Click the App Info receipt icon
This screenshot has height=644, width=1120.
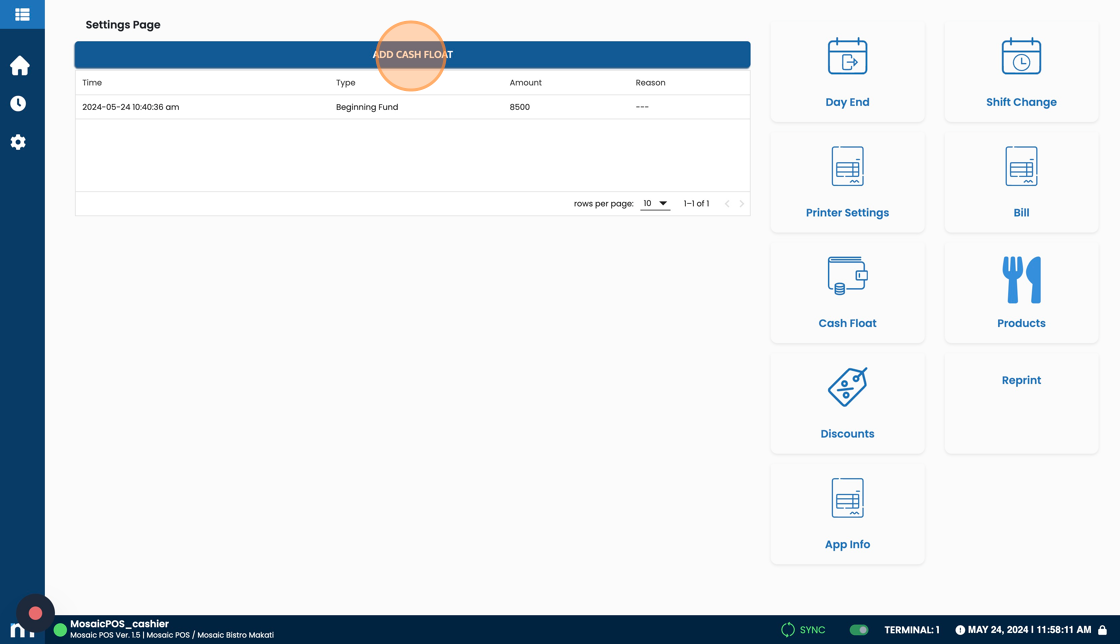coord(847,498)
